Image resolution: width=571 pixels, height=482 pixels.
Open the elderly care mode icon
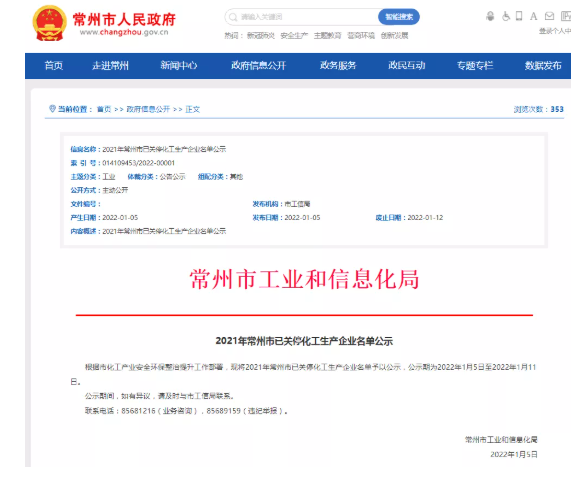(x=491, y=16)
